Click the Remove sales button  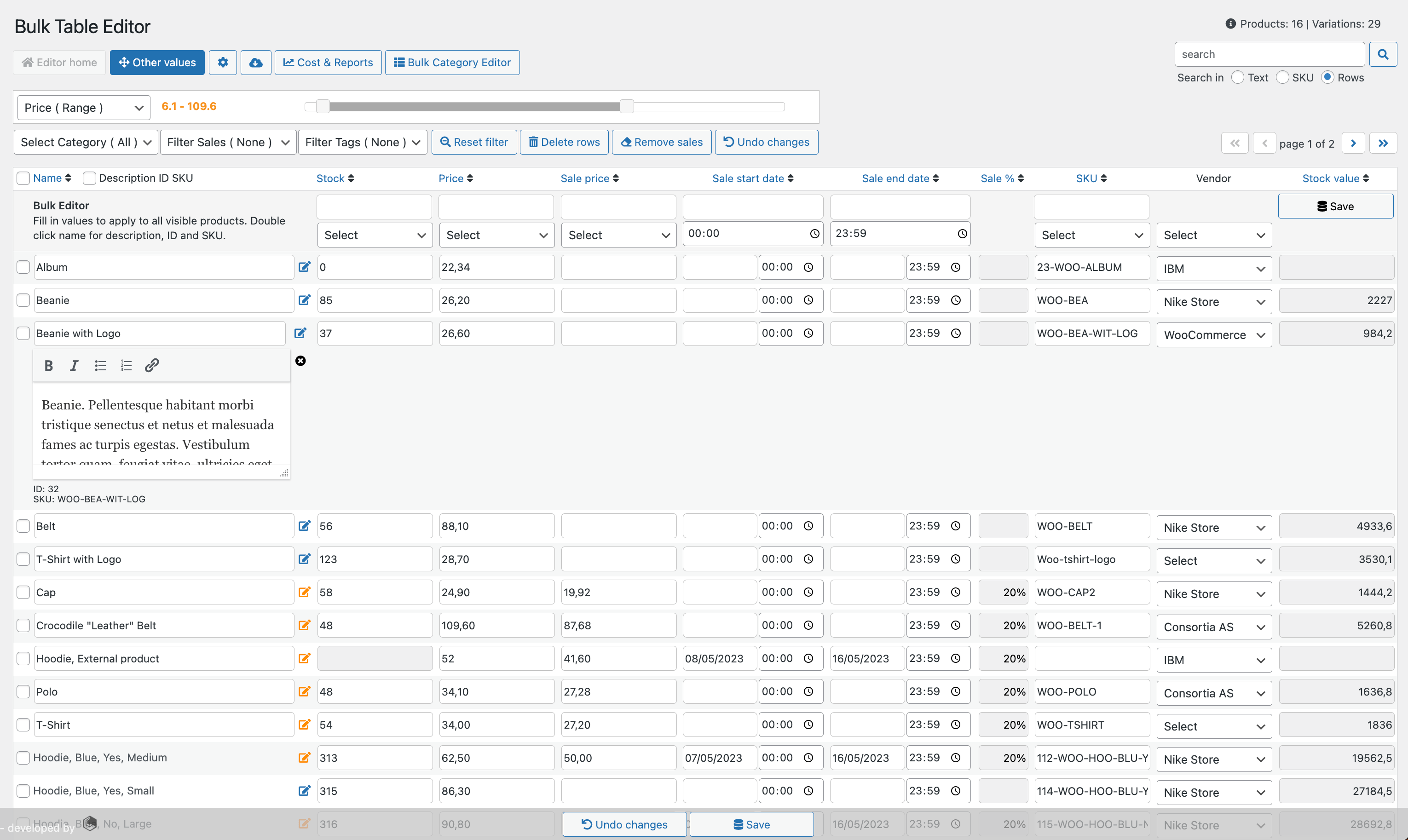(x=661, y=142)
